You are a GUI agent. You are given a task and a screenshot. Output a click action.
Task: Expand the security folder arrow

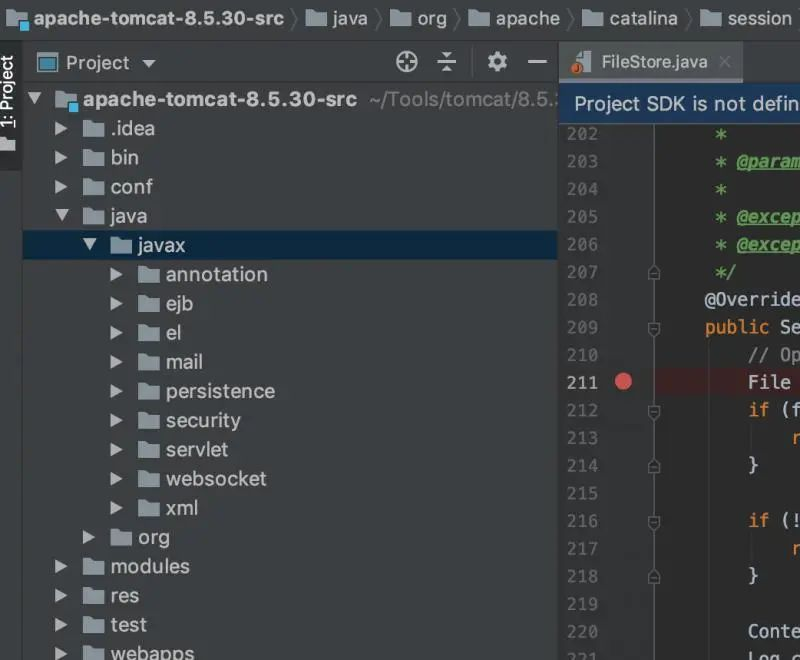click(116, 420)
